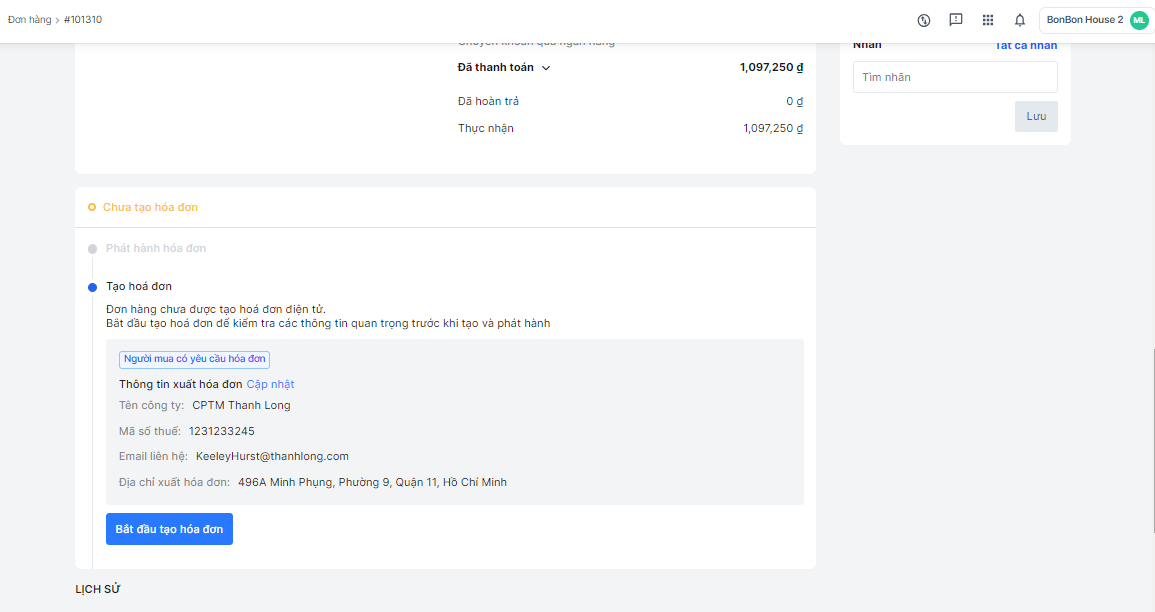Click the grey Phát hành hóa đơn step dot

point(92,249)
